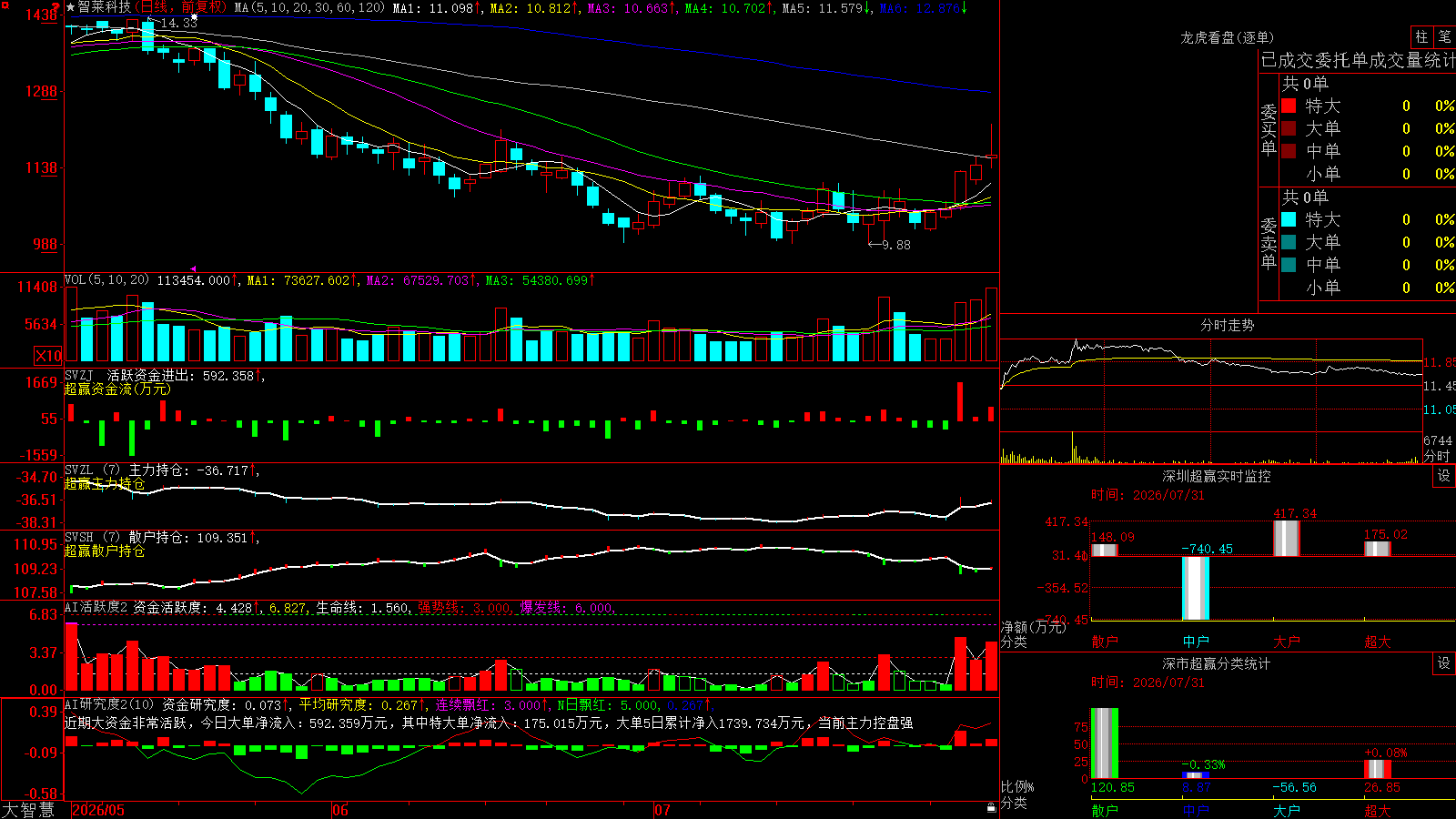
Task: Click the cyan 特大 sell-order color swatch
Action: [1289, 219]
